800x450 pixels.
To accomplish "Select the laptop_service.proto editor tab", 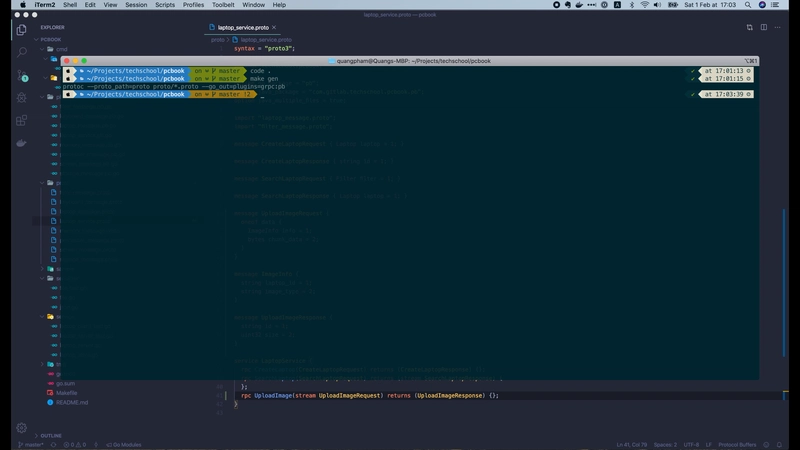I will point(242,28).
